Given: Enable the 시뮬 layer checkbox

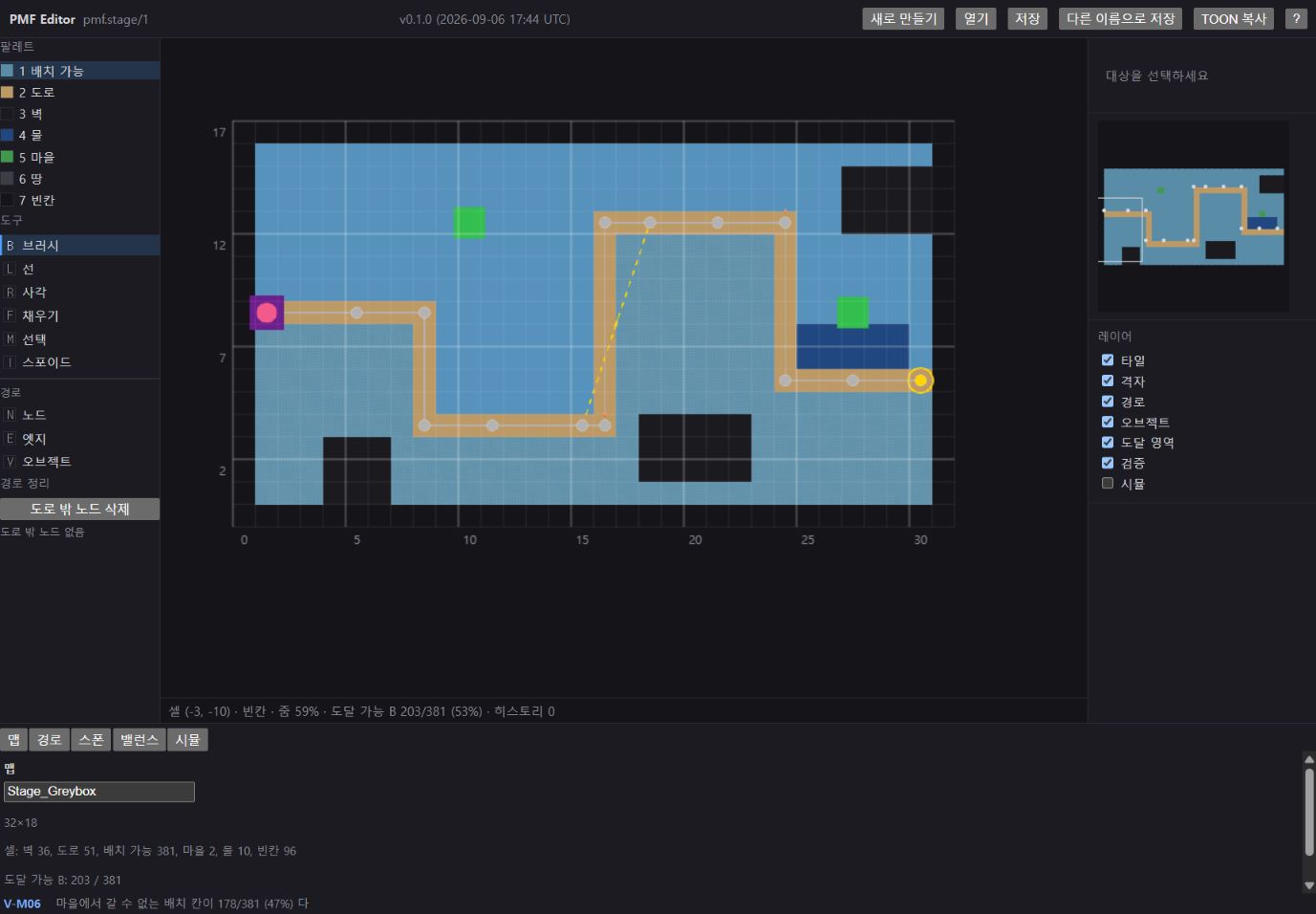Looking at the screenshot, I should tap(1108, 484).
